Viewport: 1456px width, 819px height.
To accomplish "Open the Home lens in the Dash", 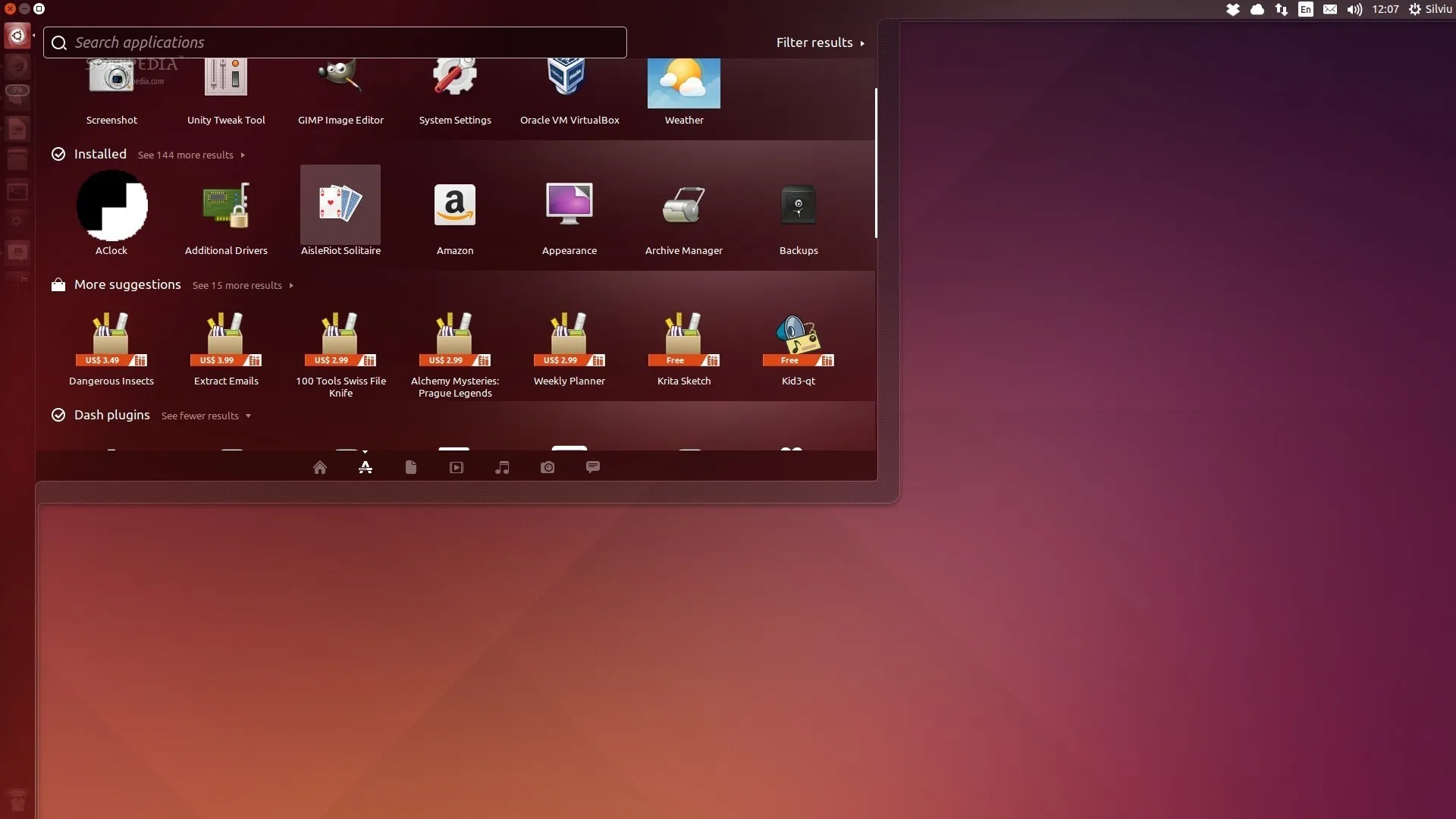I will point(320,467).
